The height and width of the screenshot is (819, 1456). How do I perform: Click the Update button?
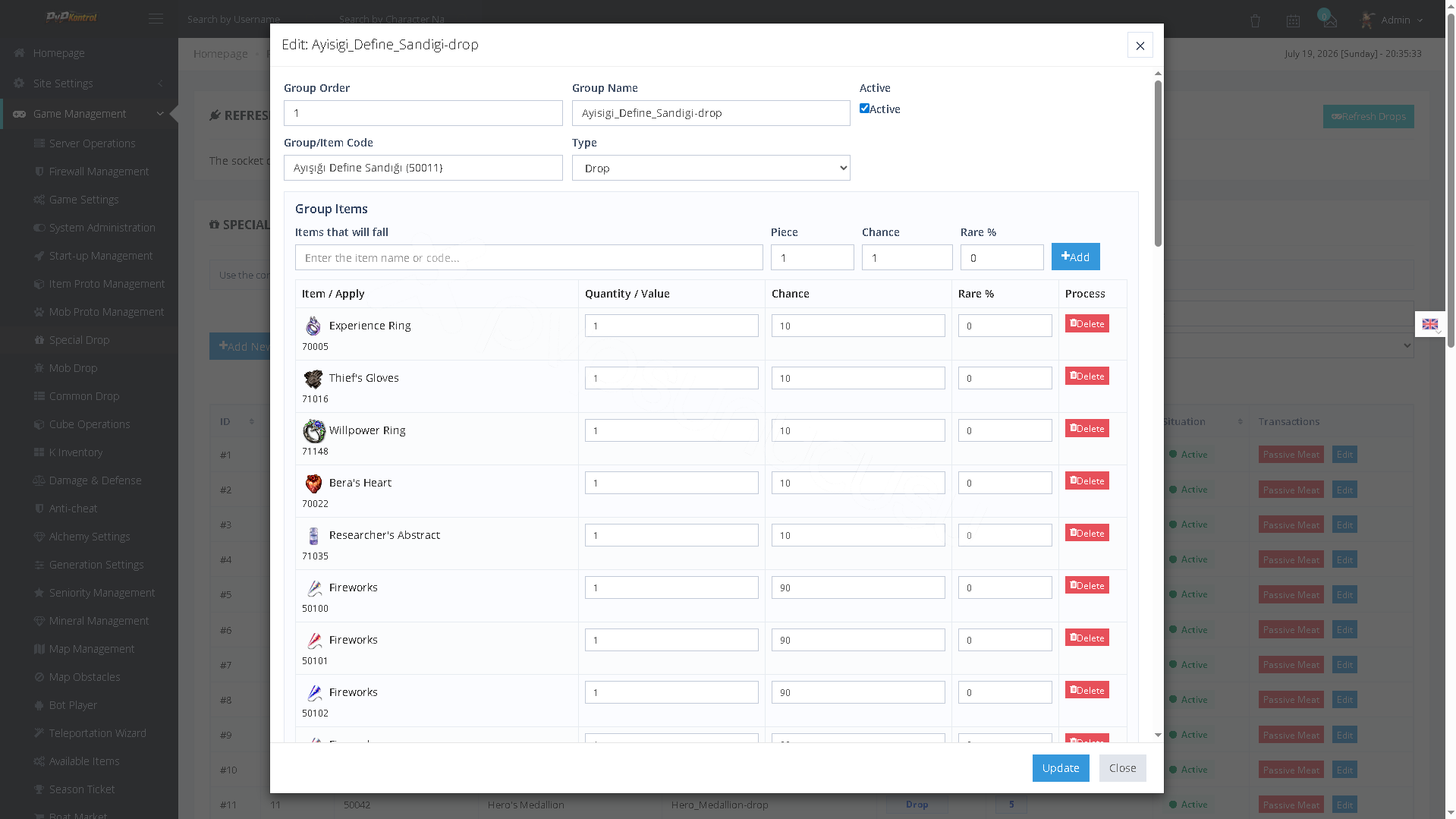pos(1060,768)
